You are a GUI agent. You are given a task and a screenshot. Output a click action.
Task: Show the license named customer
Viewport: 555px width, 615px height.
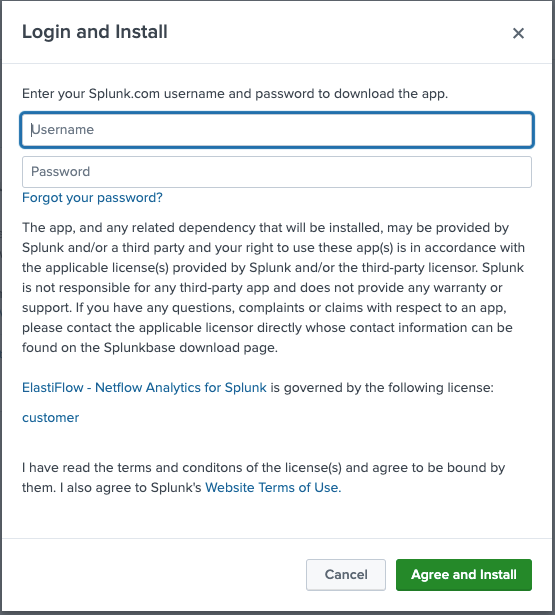(51, 417)
